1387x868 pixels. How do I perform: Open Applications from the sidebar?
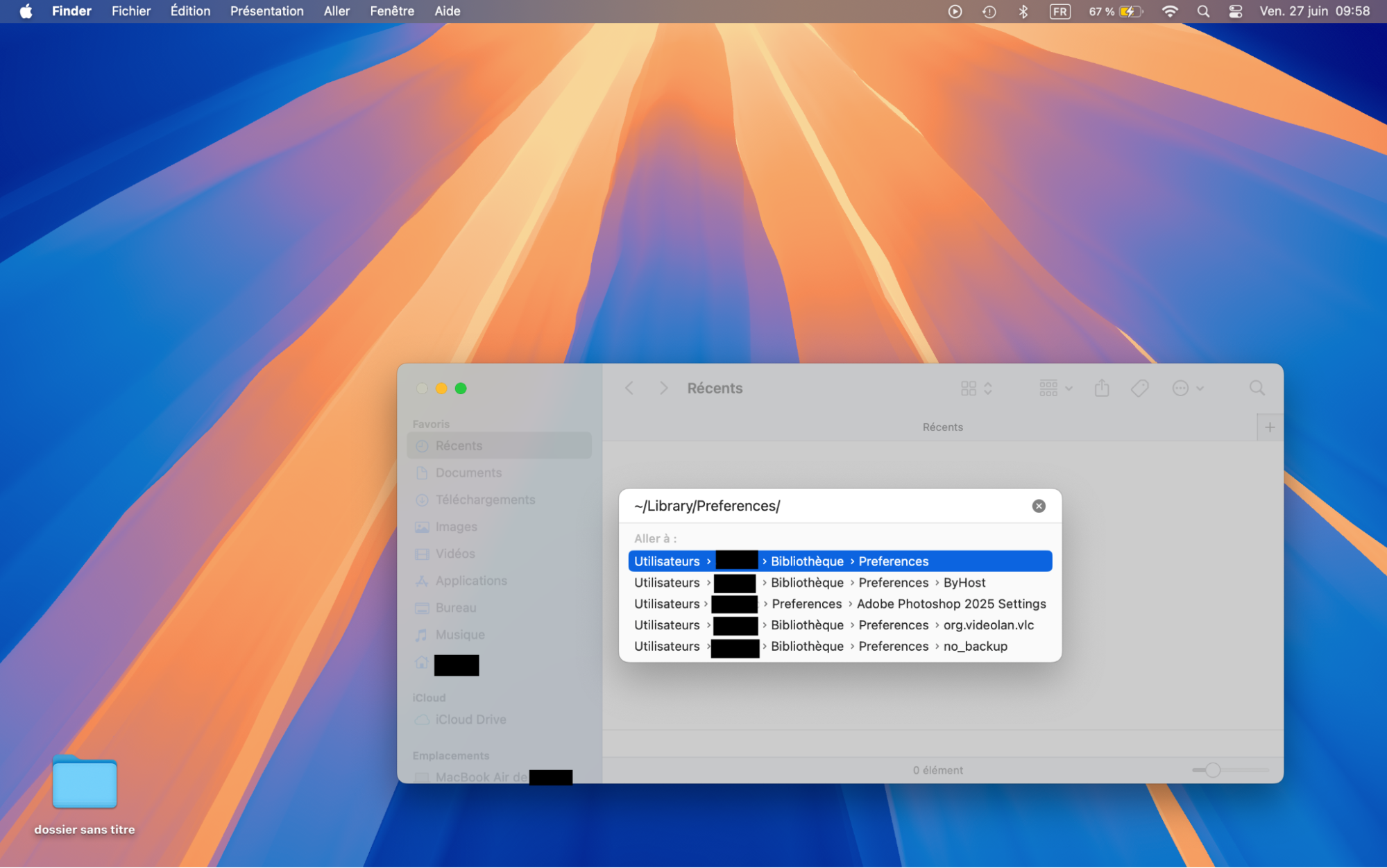point(470,581)
